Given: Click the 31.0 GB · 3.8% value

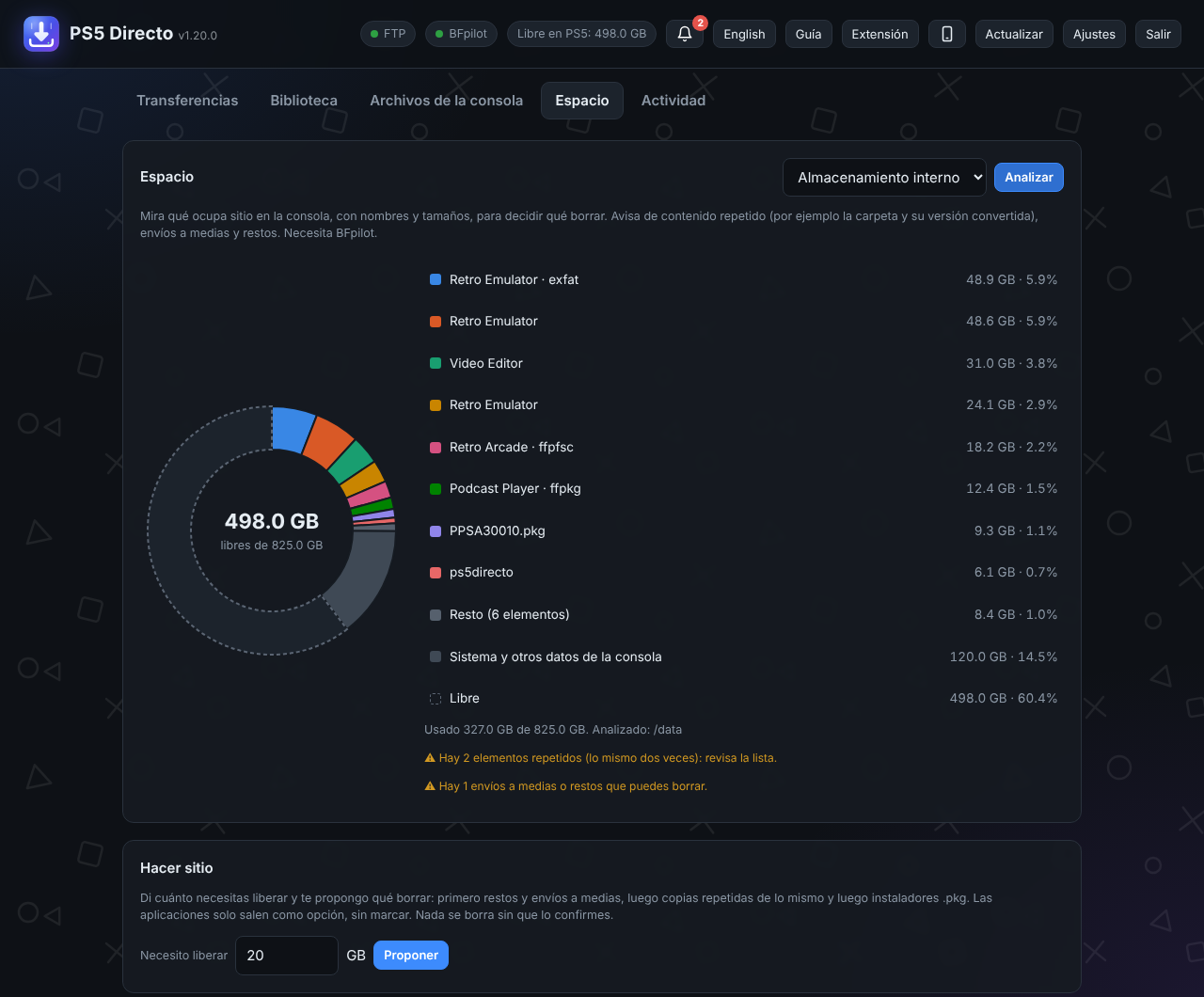Looking at the screenshot, I should 1011,363.
